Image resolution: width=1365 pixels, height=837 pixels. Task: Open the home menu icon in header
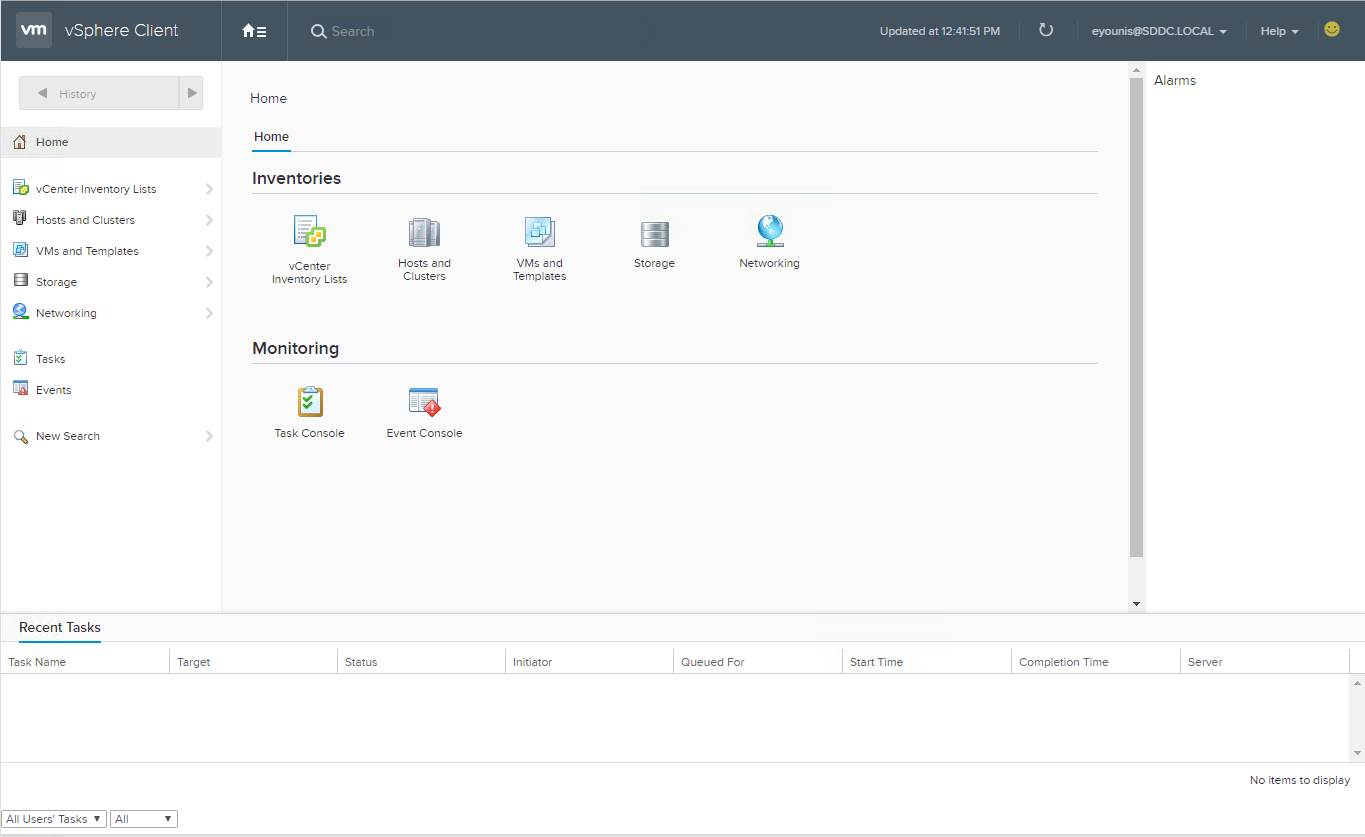[x=254, y=31]
